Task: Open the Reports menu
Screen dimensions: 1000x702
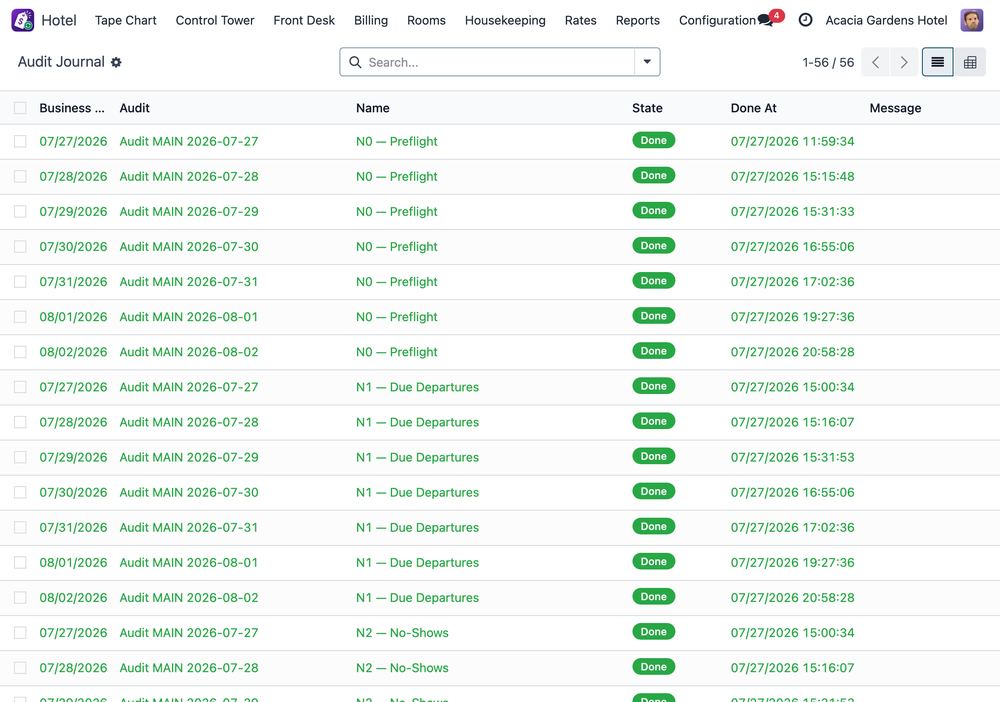Action: pyautogui.click(x=638, y=20)
